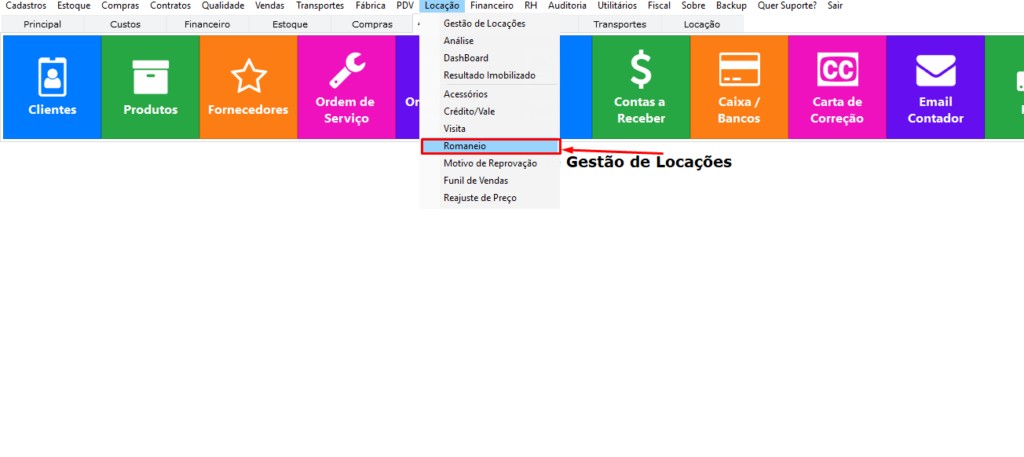Viewport: 1024px width, 457px height.
Task: Launch Ordem de Serviço wrench tile
Action: pos(345,87)
